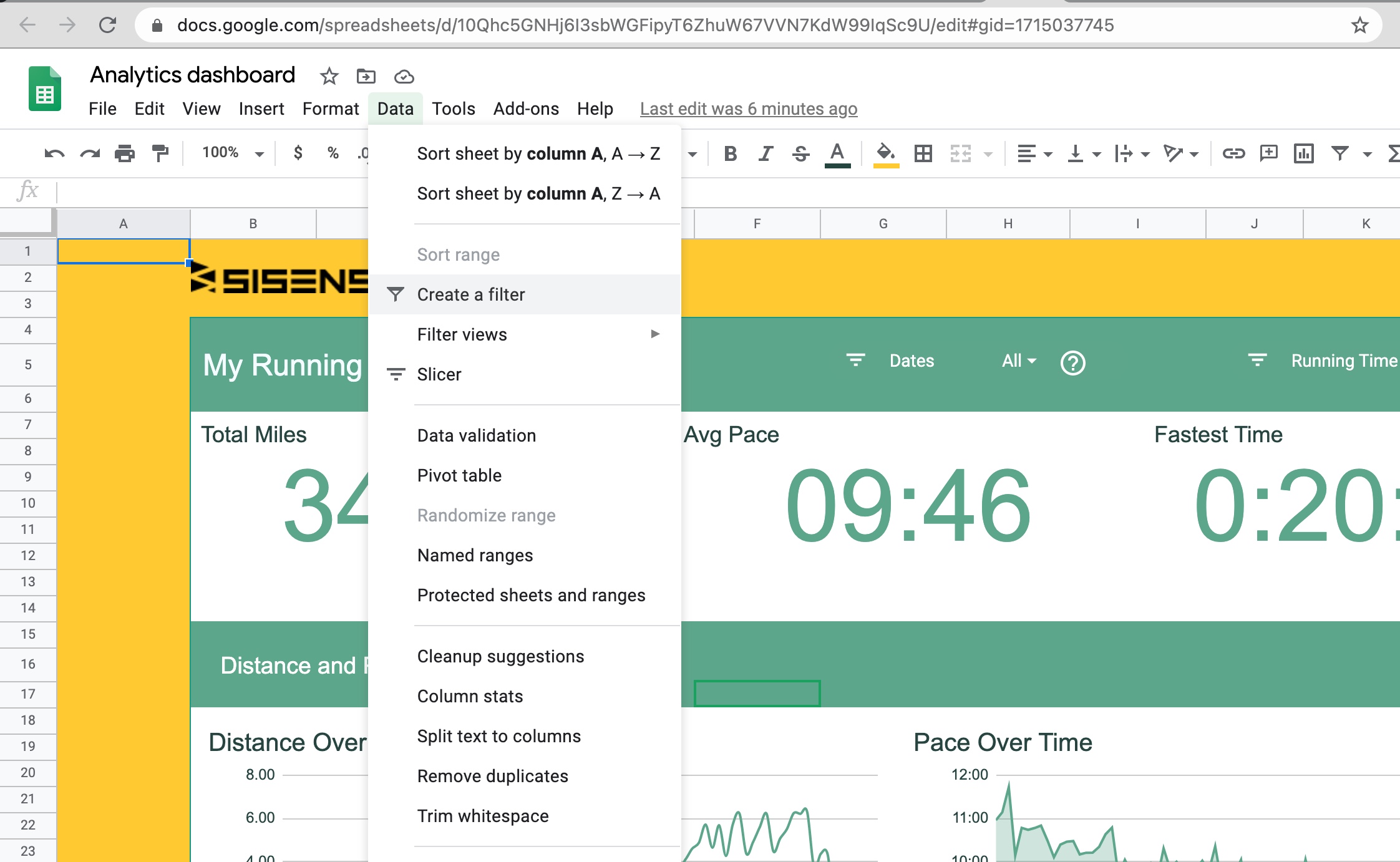Click the undo icon in toolbar
This screenshot has width=1400, height=862.
point(54,153)
